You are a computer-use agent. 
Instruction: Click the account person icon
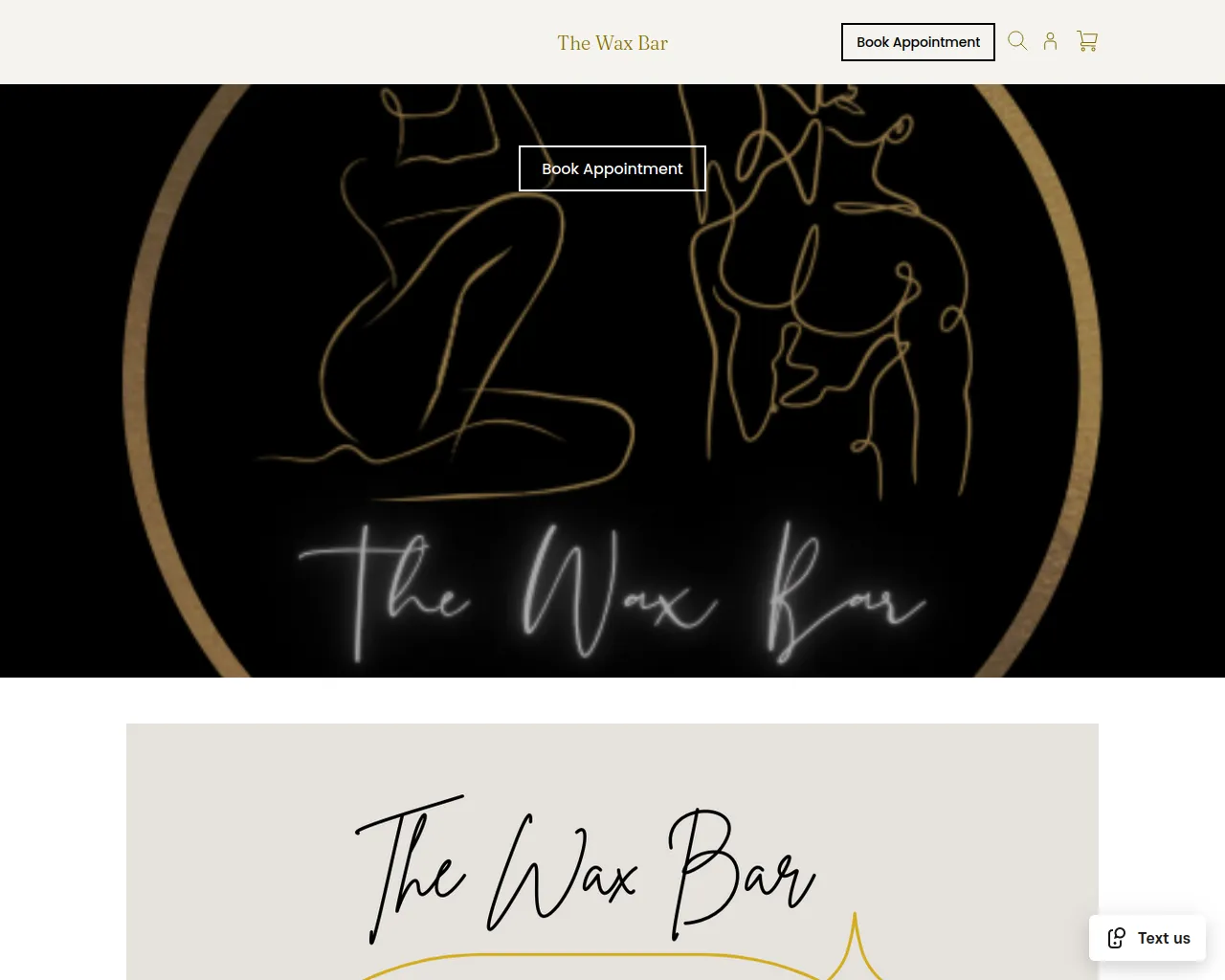[x=1050, y=41]
